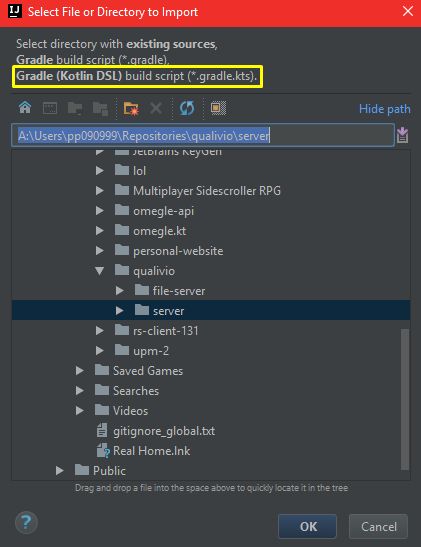The width and height of the screenshot is (421, 547).
Task: Click the file-server folder icon
Action: pyautogui.click(x=142, y=290)
